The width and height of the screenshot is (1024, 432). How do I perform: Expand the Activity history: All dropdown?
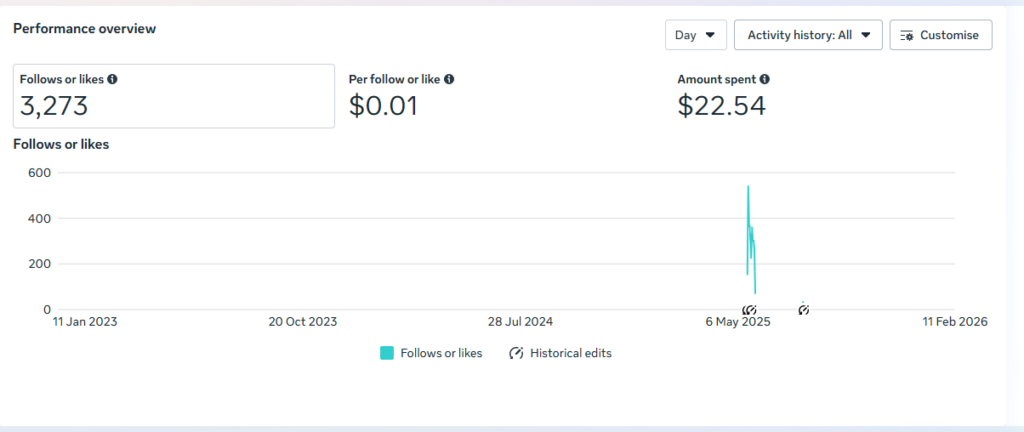click(808, 35)
